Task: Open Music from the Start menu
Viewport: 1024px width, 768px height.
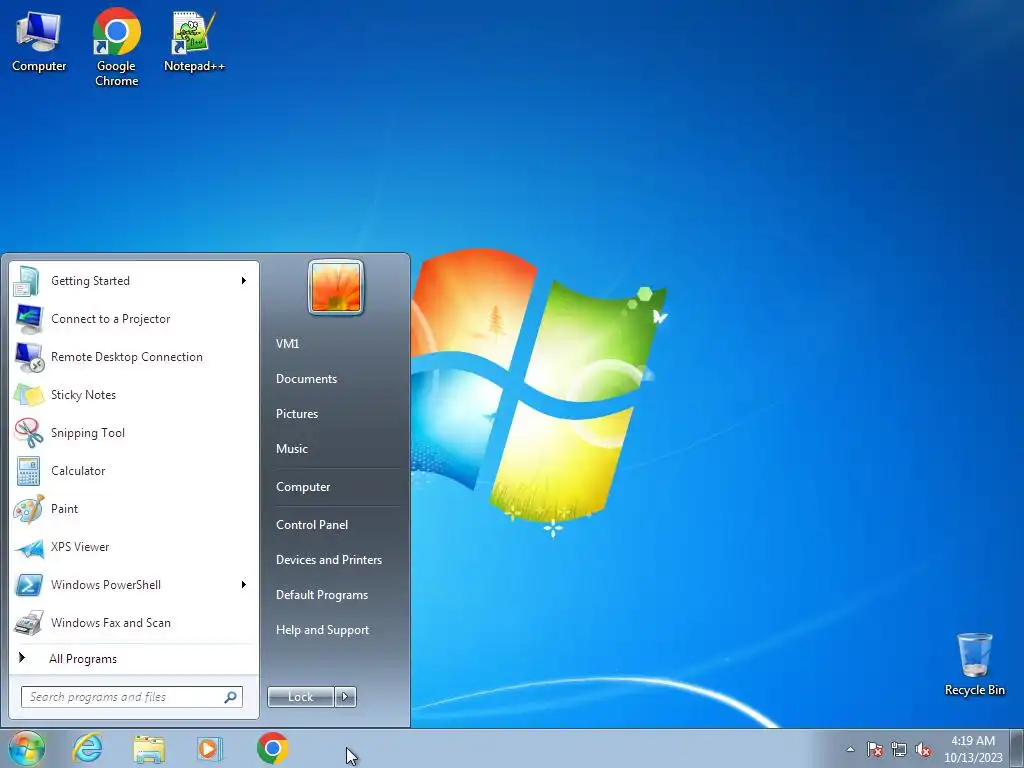Action: (292, 449)
